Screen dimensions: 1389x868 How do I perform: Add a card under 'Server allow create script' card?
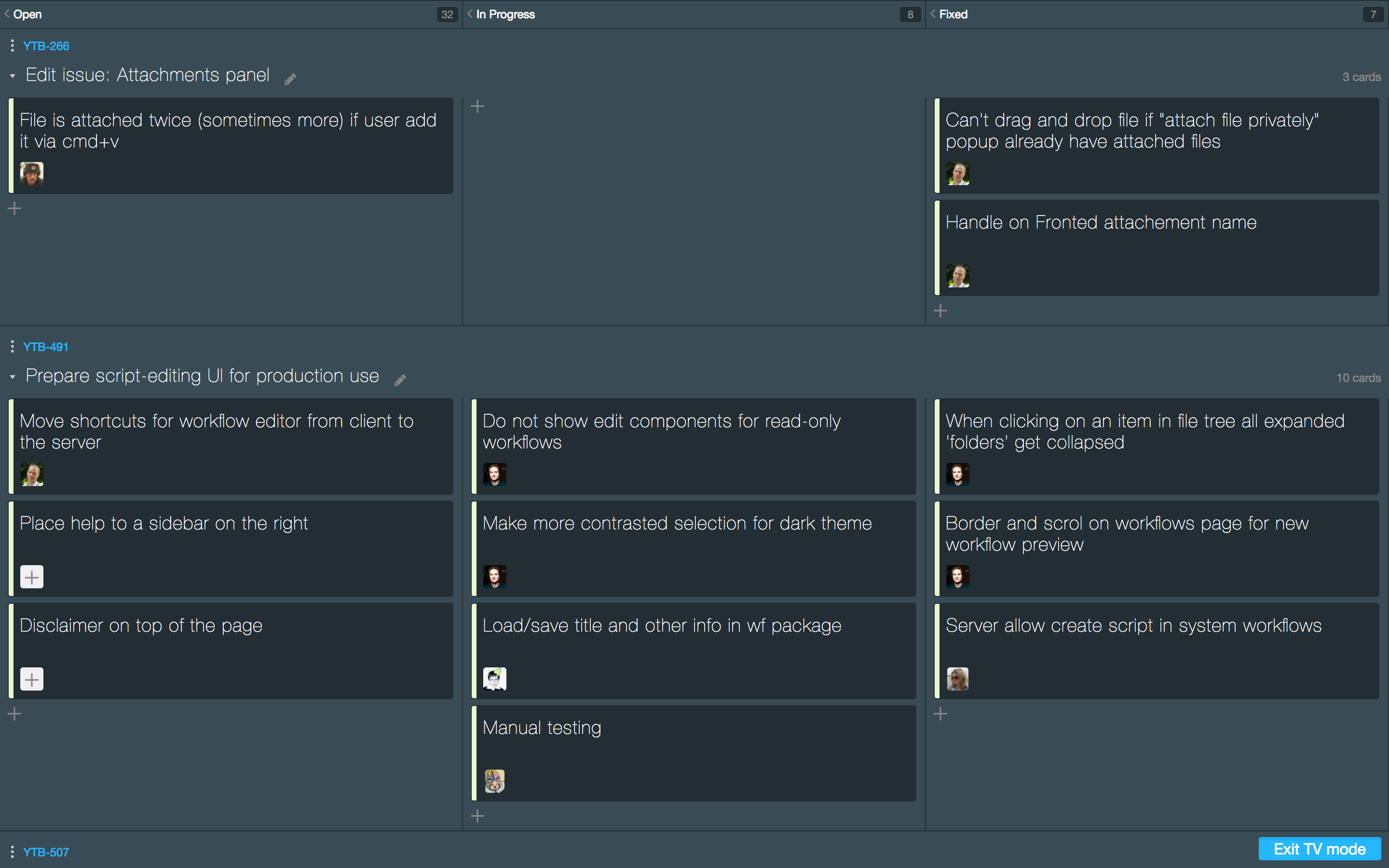(940, 714)
